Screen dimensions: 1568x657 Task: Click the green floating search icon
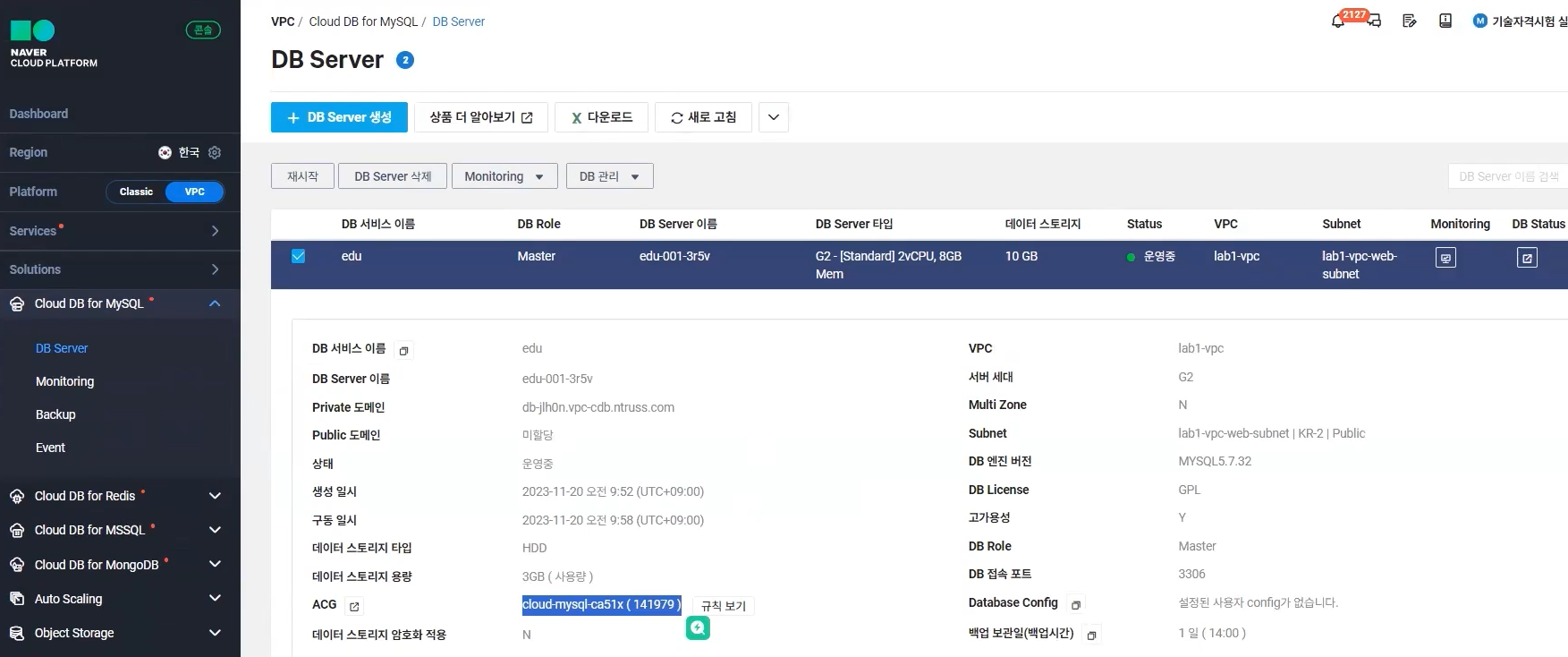(x=698, y=628)
